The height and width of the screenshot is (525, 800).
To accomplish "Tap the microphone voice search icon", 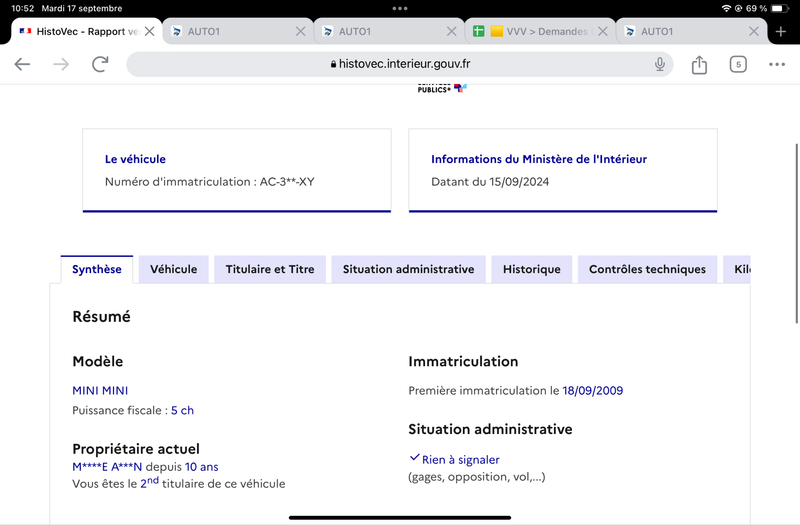I will [x=660, y=64].
